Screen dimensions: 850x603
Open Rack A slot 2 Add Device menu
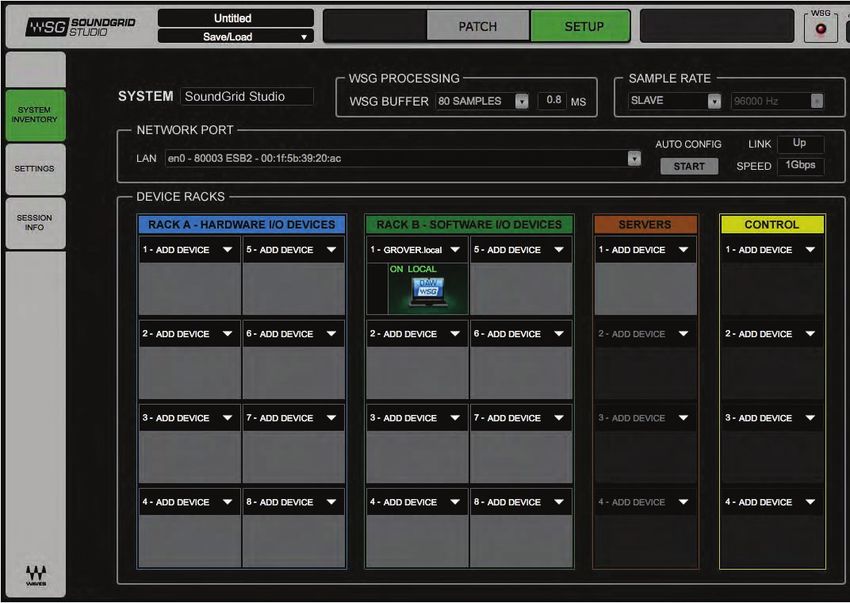click(189, 333)
